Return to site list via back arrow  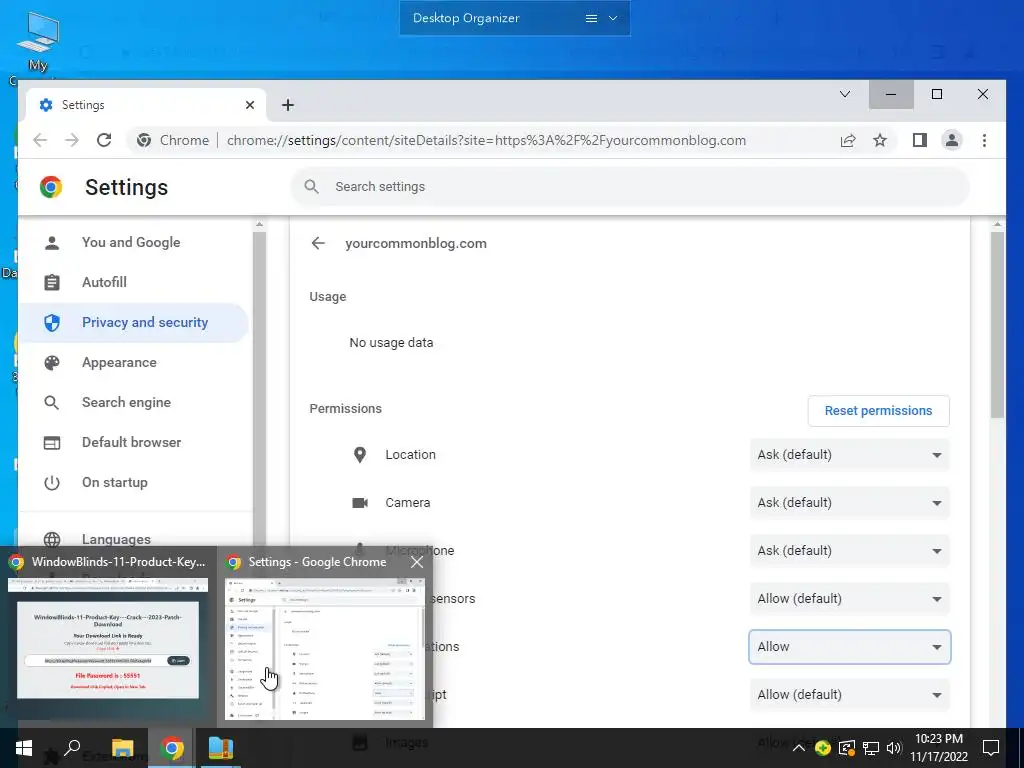tap(318, 243)
